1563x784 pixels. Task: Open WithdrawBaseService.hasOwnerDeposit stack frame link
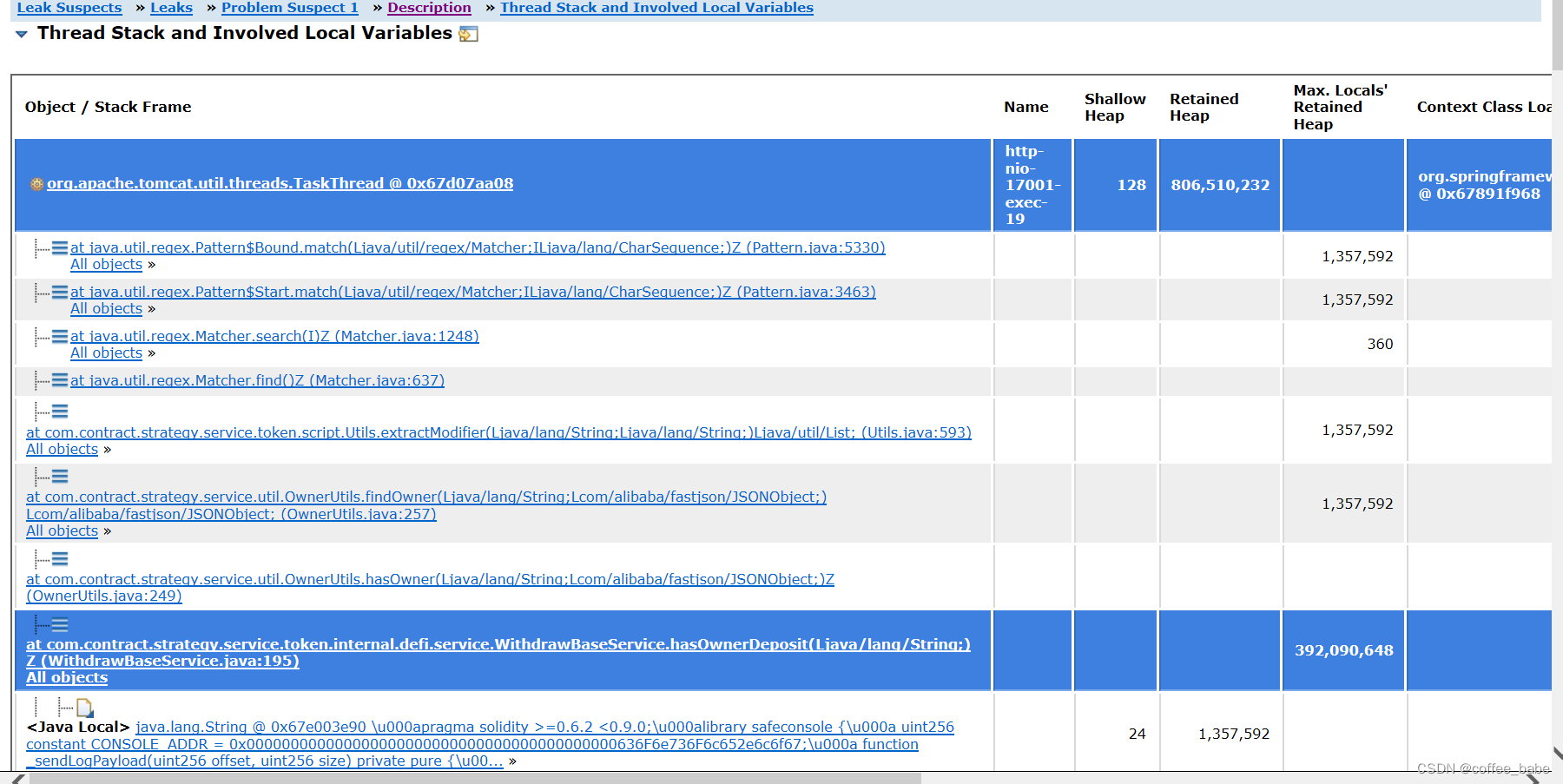(498, 652)
